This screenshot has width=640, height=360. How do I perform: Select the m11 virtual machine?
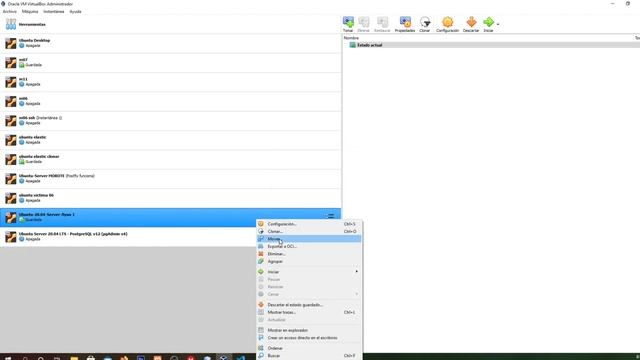click(x=171, y=82)
